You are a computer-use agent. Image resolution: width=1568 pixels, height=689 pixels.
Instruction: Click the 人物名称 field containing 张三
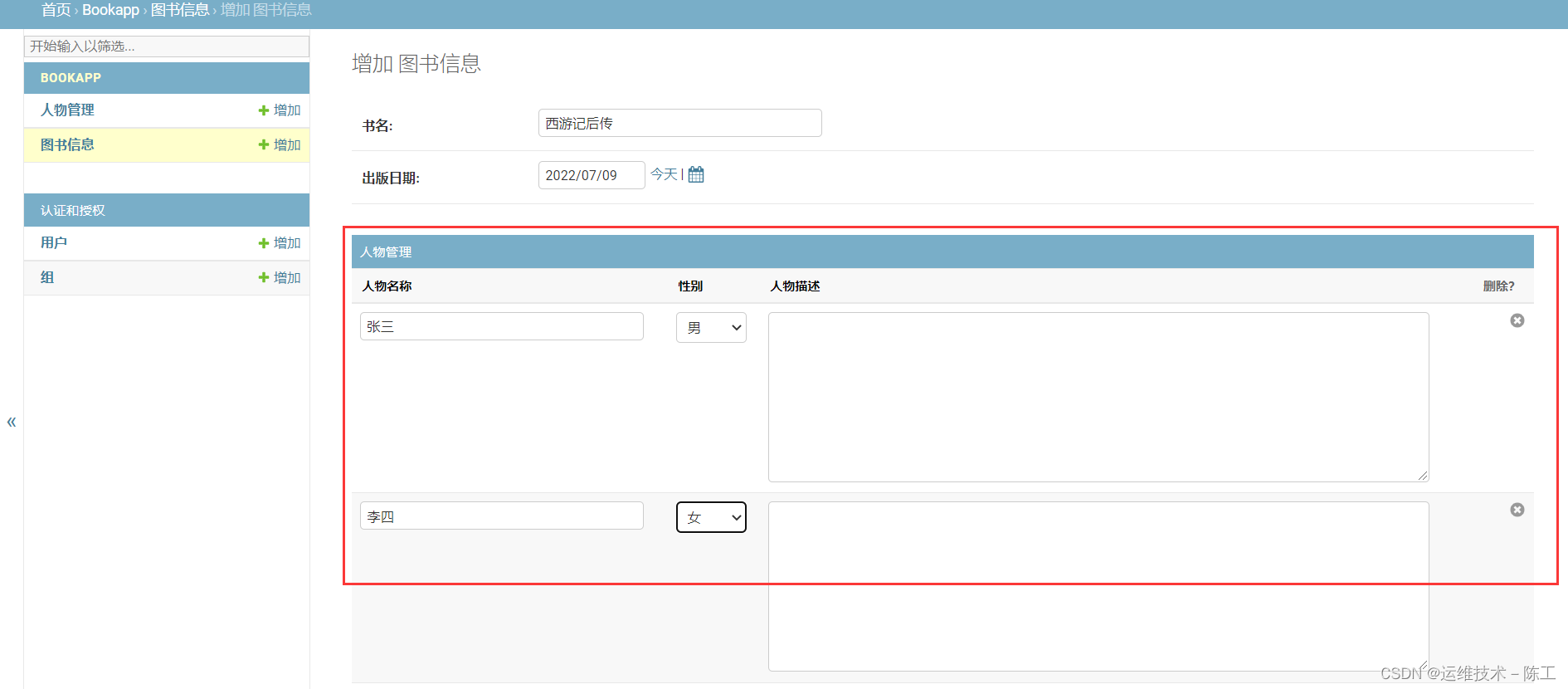(501, 326)
